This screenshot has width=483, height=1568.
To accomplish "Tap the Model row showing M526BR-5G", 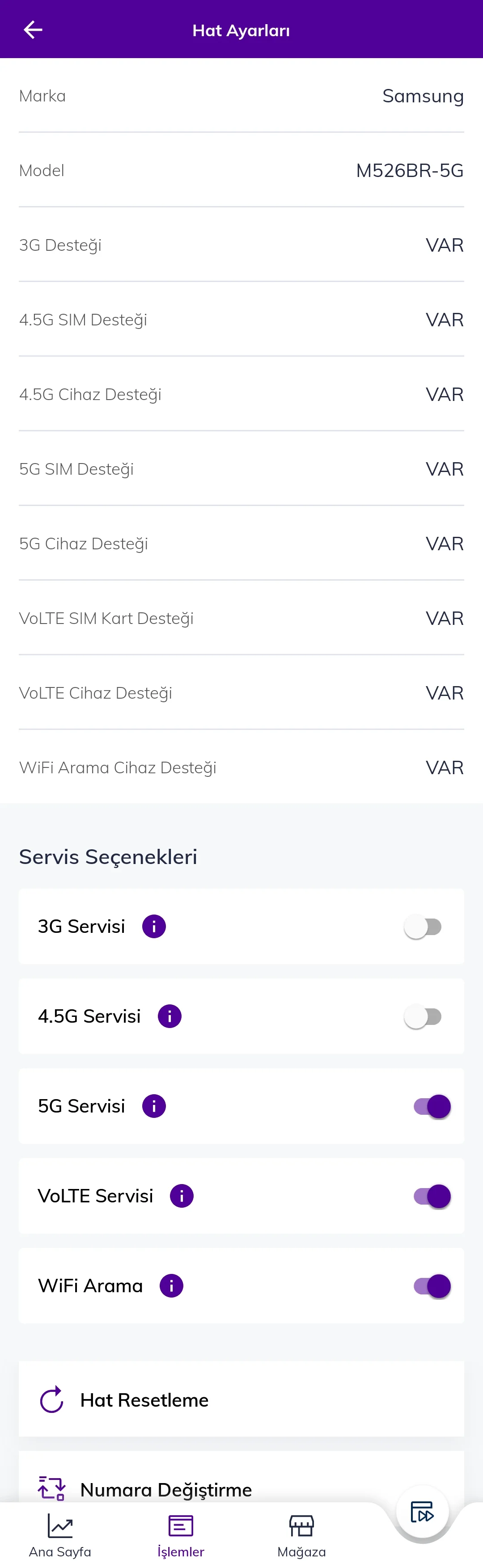I will pos(241,170).
